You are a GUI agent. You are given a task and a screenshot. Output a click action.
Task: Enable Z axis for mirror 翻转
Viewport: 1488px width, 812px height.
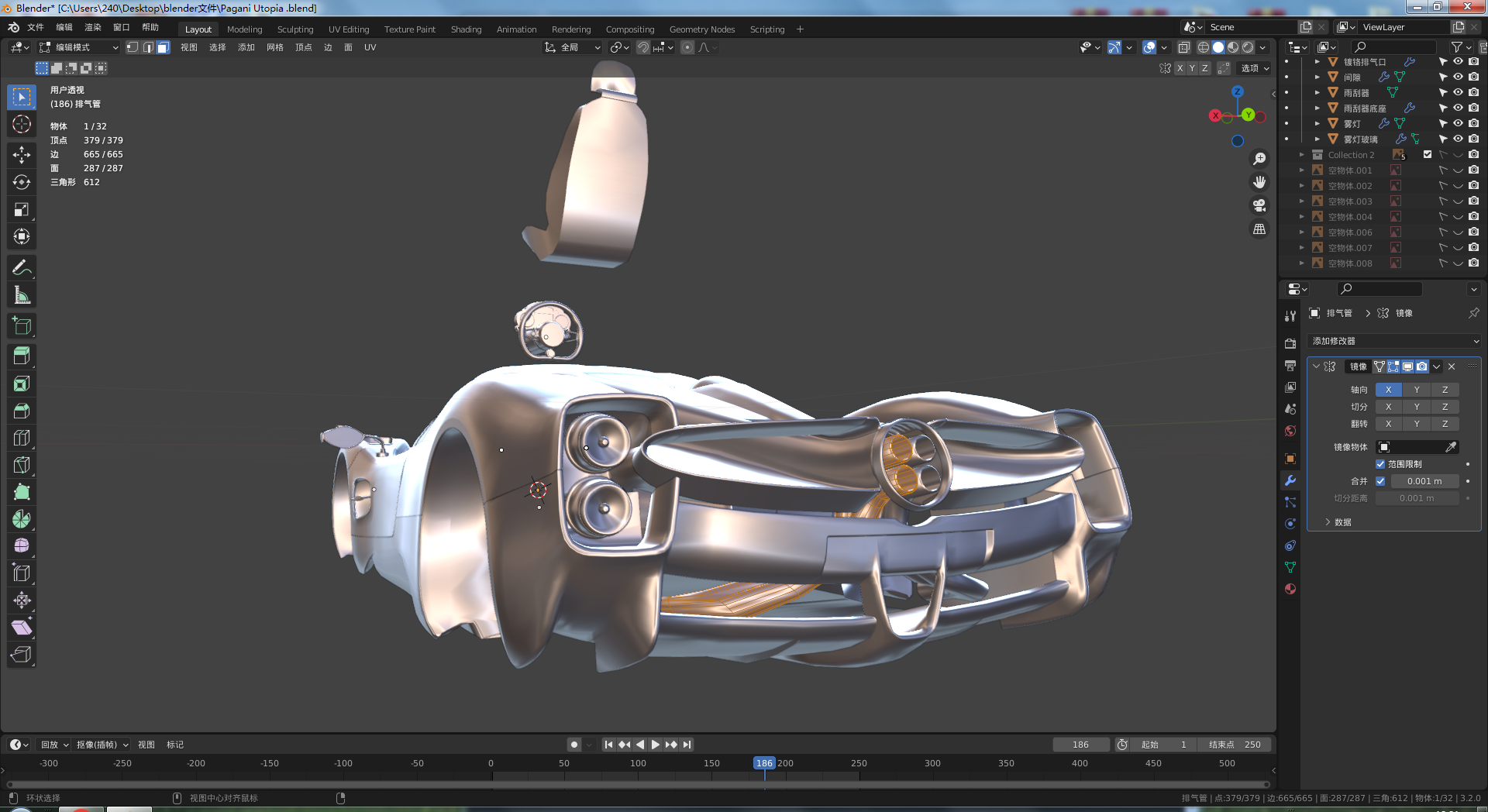[x=1445, y=424]
